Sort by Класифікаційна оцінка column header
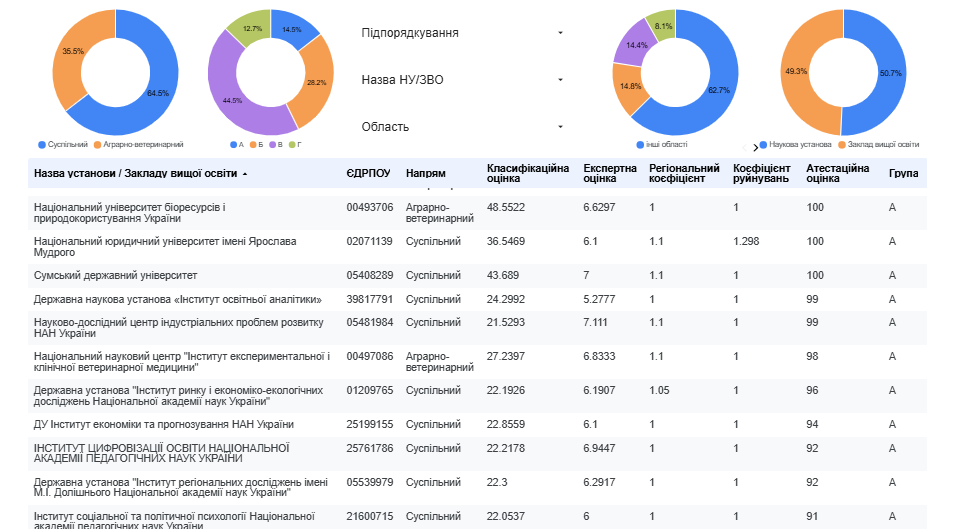The width and height of the screenshot is (968, 529). [528, 173]
